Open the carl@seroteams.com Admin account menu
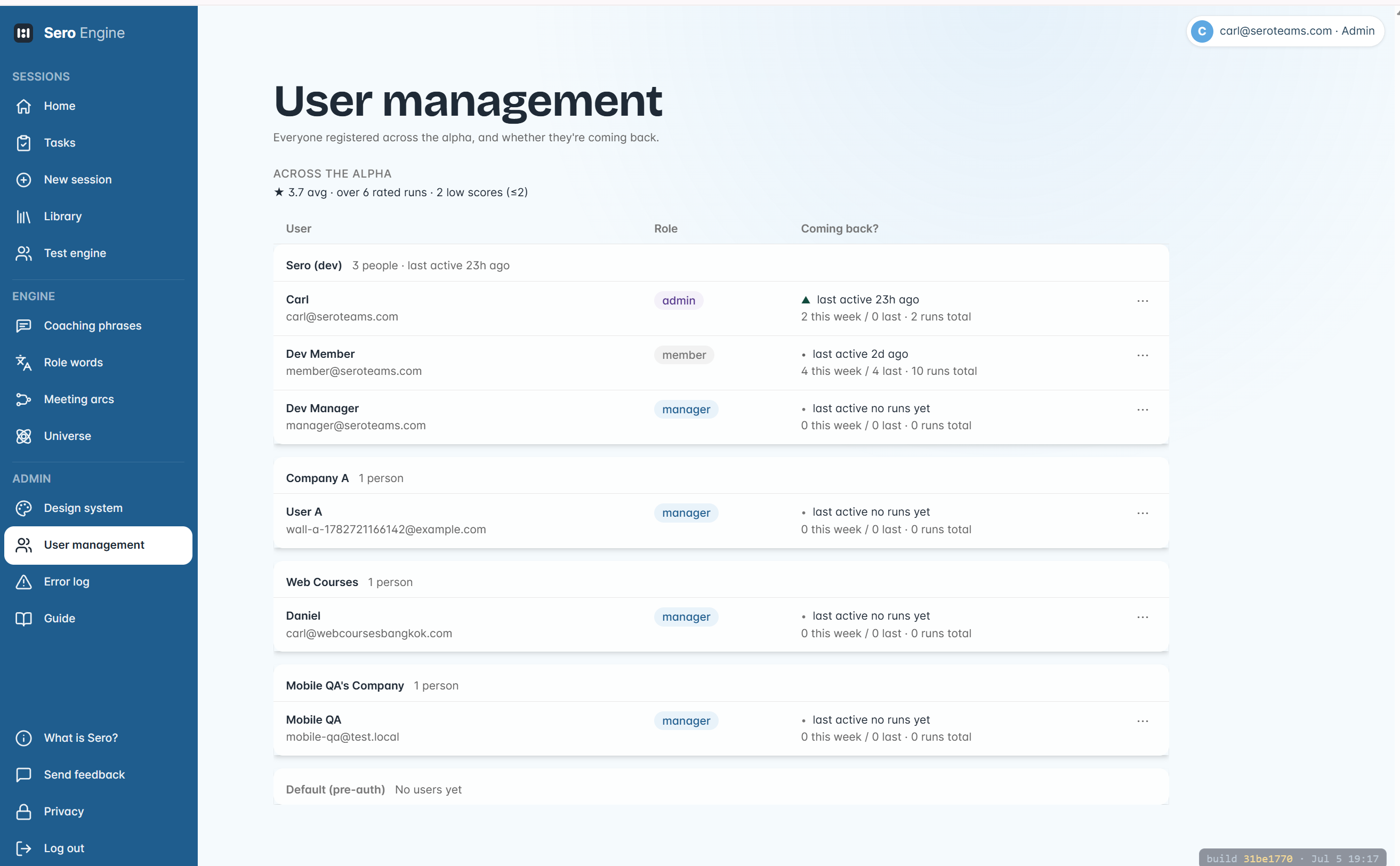1400x866 pixels. click(1285, 31)
